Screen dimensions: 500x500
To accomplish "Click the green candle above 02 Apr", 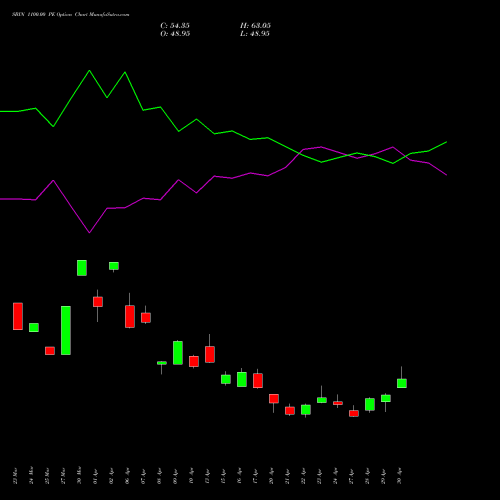I will [114, 266].
